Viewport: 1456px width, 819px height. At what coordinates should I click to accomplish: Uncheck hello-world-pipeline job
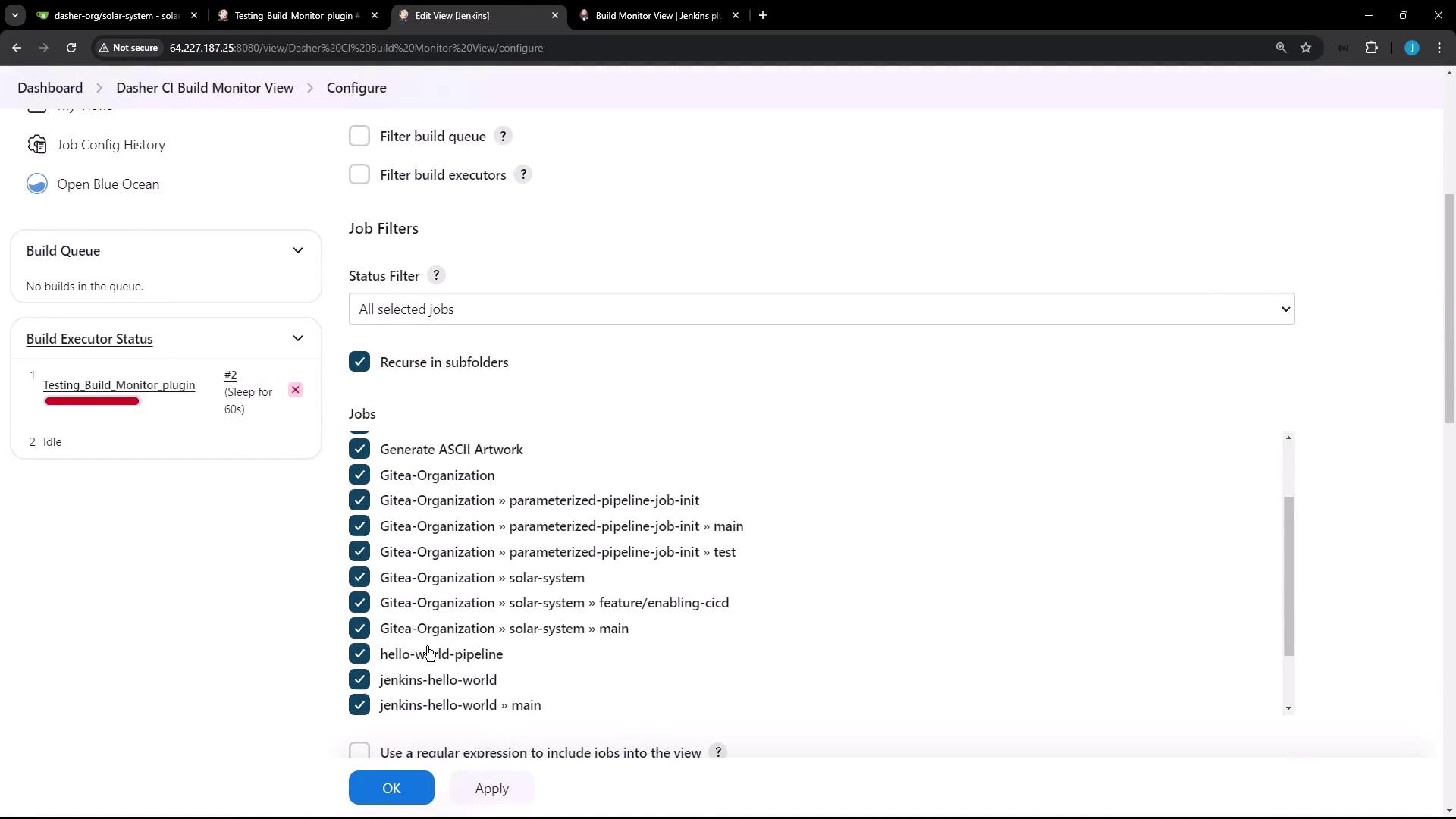click(359, 654)
